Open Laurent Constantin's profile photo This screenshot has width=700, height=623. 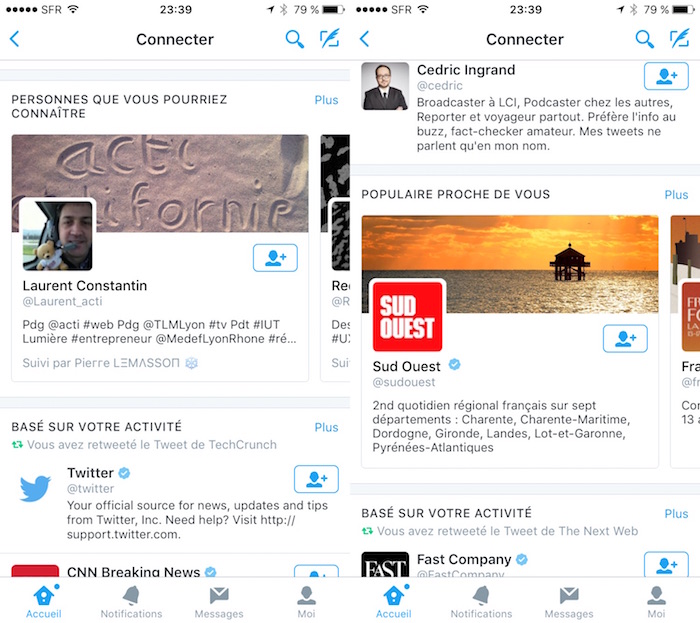[x=58, y=235]
